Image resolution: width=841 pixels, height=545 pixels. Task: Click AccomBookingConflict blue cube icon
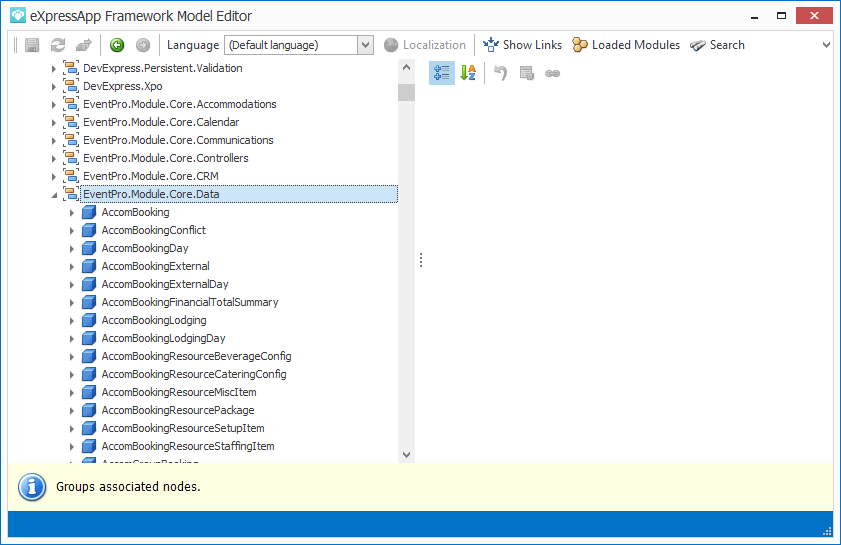(x=88, y=230)
